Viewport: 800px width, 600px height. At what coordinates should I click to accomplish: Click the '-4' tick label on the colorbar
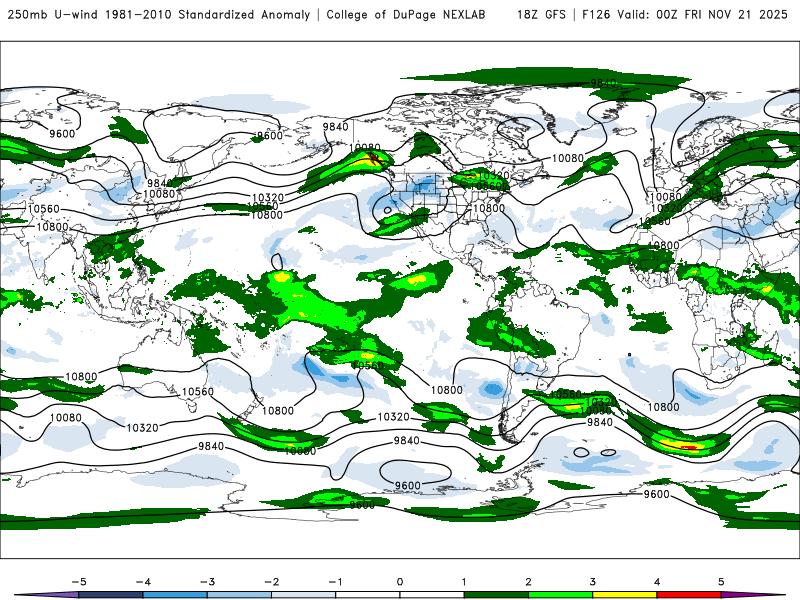coord(143,582)
